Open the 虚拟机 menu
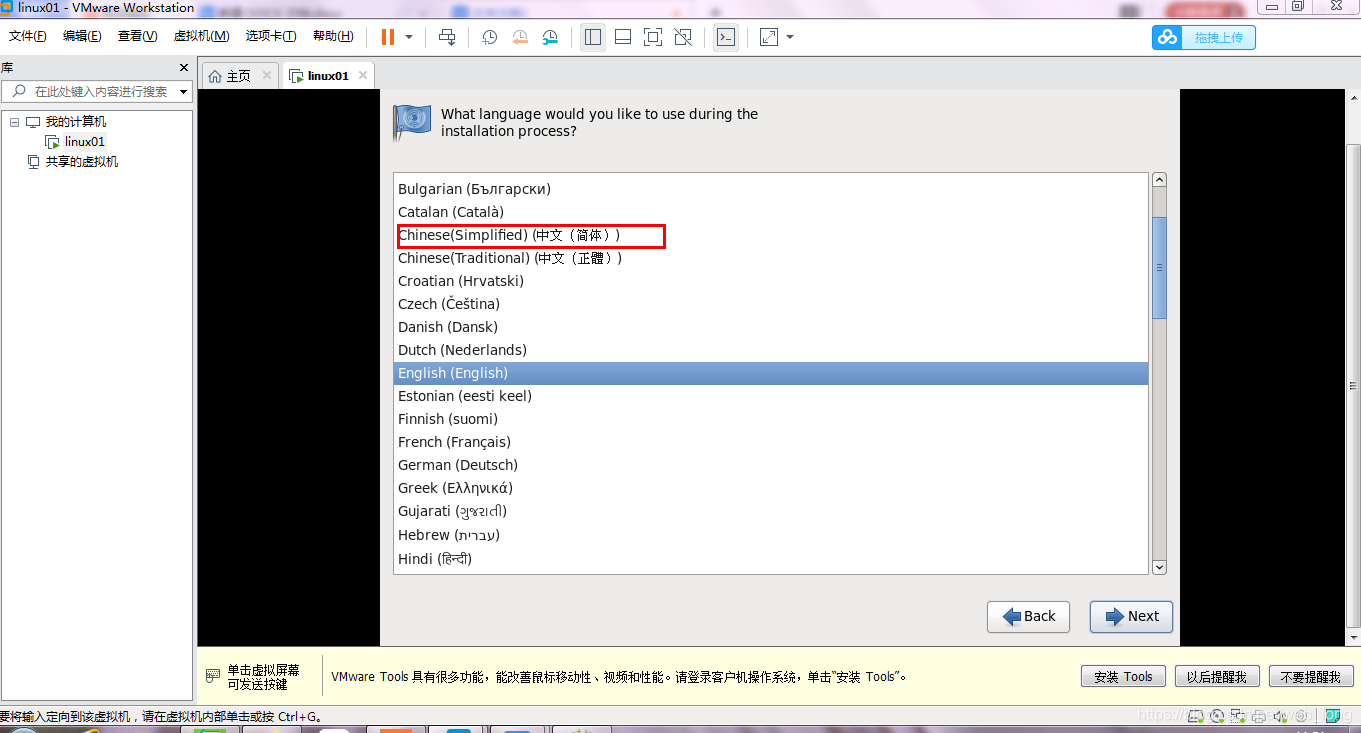Image resolution: width=1361 pixels, height=733 pixels. (201, 36)
